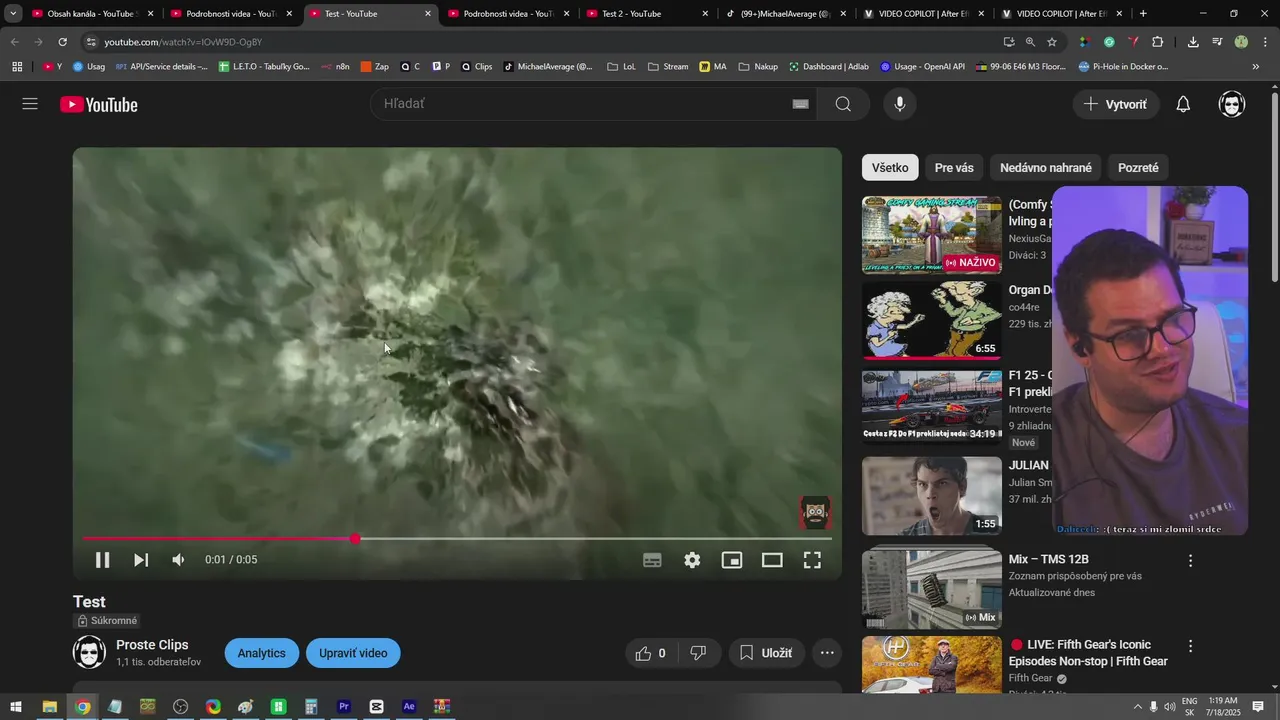The image size is (1280, 720).
Task: Save video with Uložiť button
Action: pyautogui.click(x=766, y=653)
